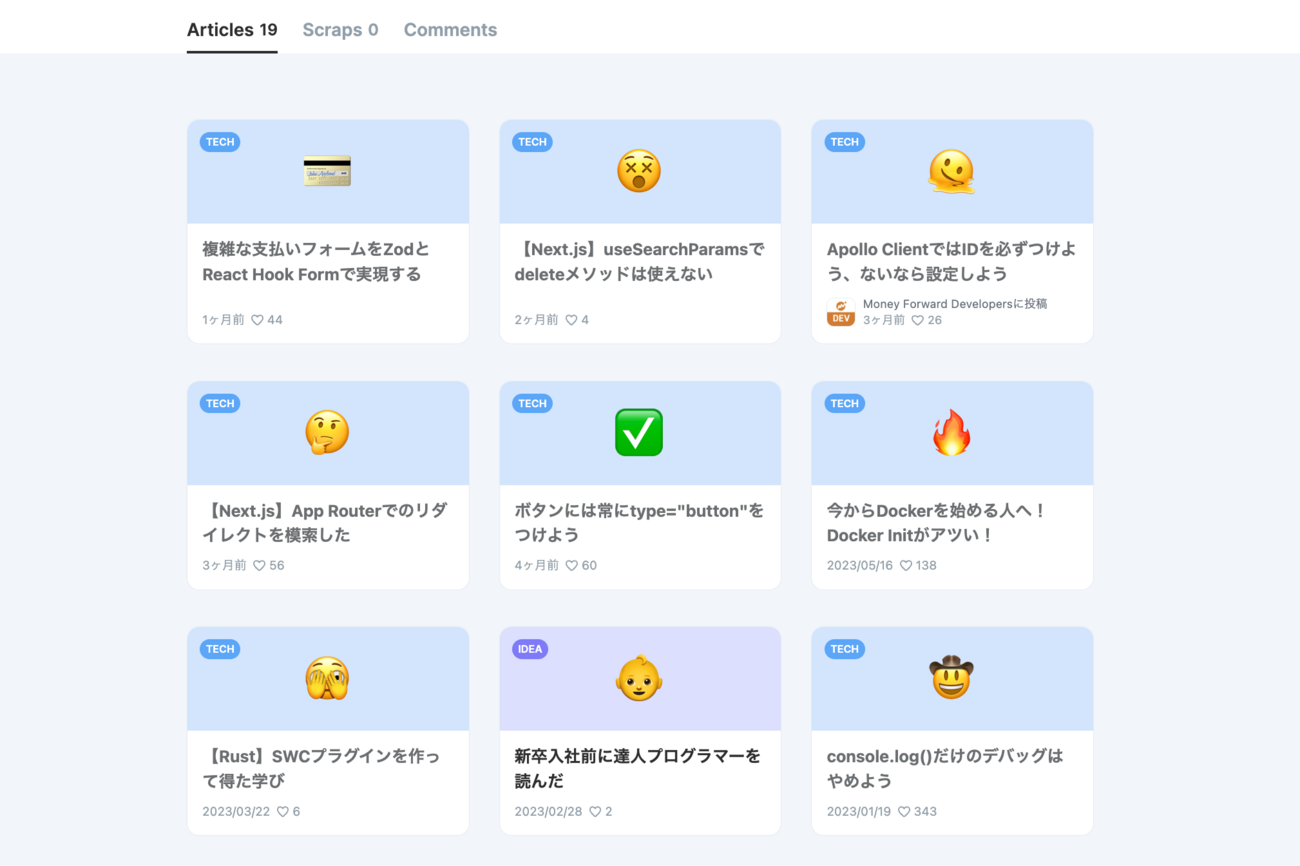This screenshot has width=1300, height=866.
Task: Toggle the like heart on the useSearchParams article
Action: click(572, 320)
